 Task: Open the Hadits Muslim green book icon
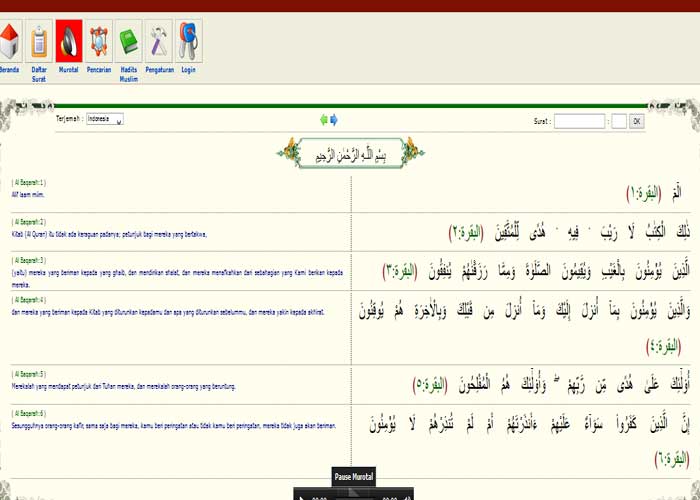[x=129, y=41]
